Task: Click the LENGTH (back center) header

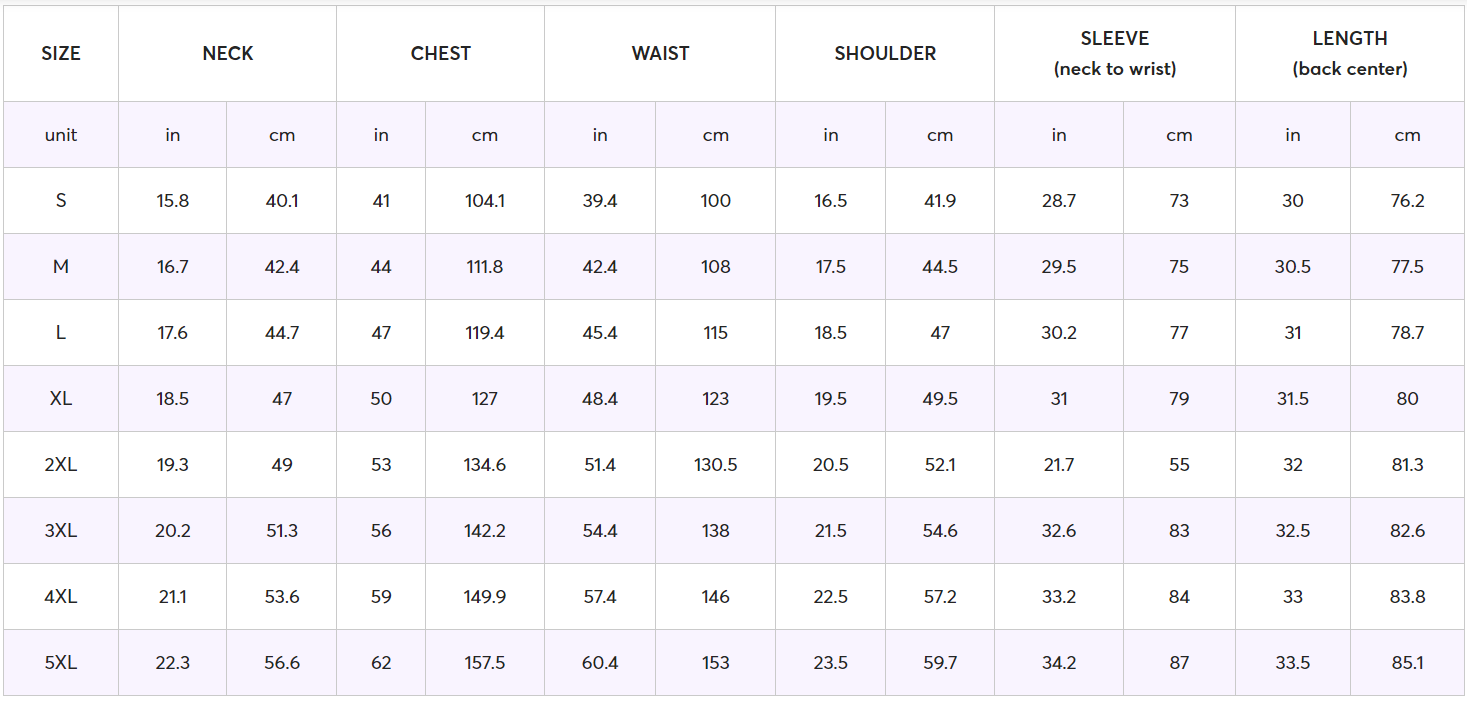Action: click(1350, 54)
